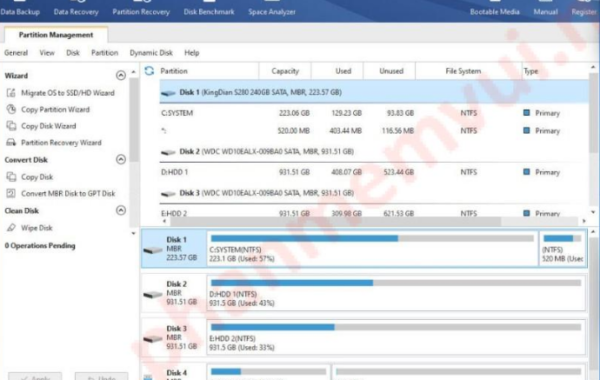The image size is (600, 380).
Task: Click Bootable Media in toolbar
Action: click(494, 12)
